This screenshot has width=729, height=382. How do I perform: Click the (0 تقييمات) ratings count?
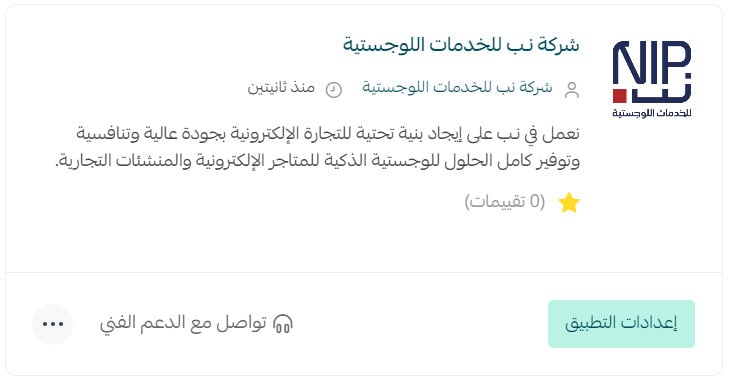505,202
